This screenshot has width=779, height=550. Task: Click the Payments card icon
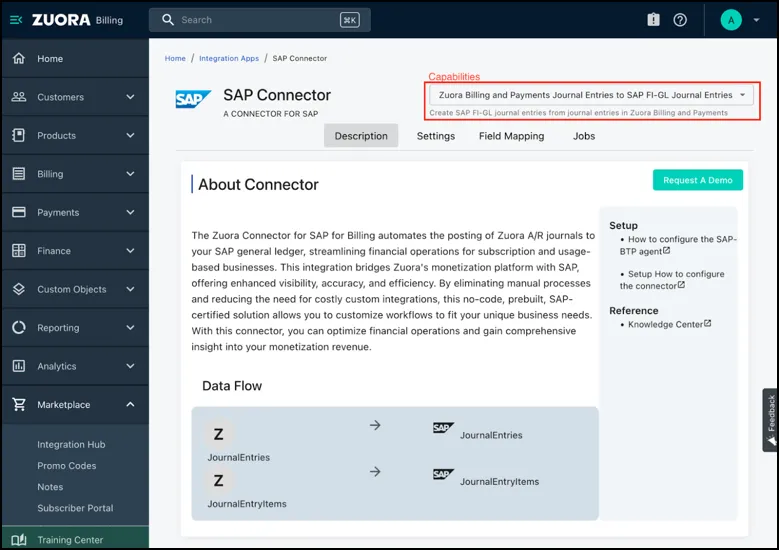[x=19, y=212]
